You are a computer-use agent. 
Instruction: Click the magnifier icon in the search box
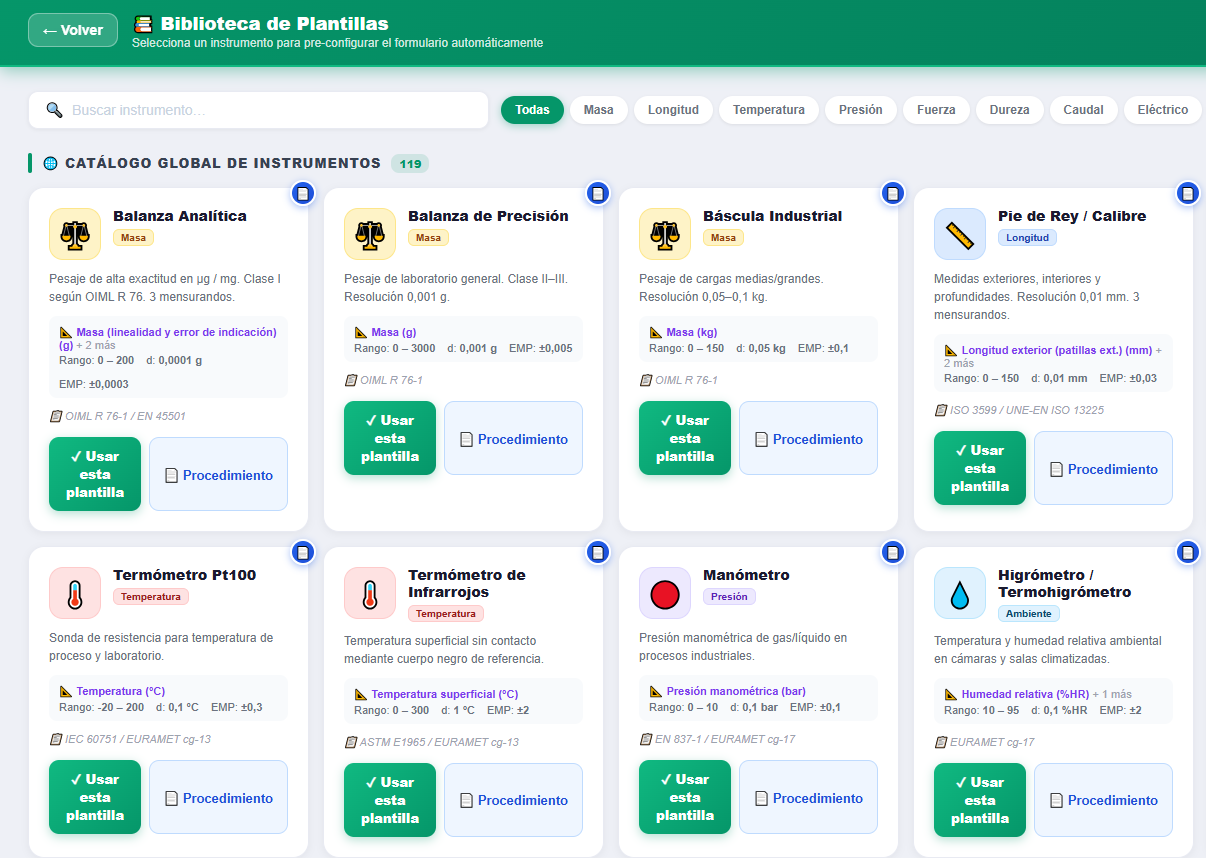pyautogui.click(x=55, y=110)
